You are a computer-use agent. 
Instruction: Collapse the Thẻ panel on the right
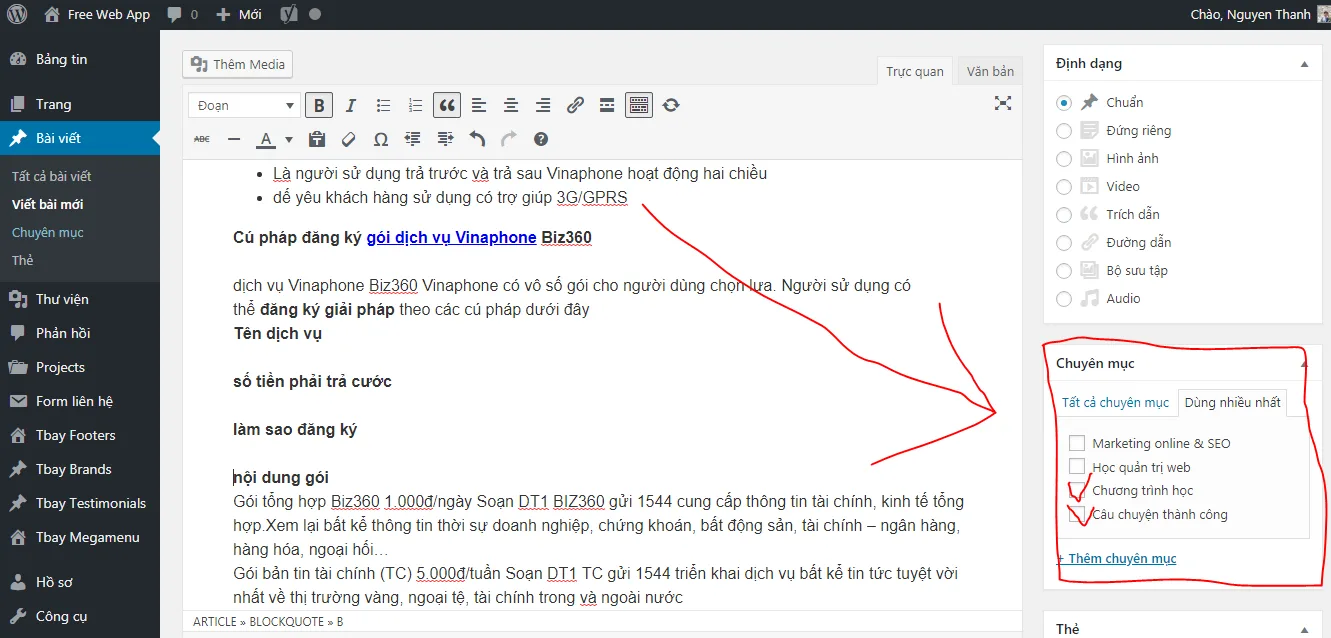click(1304, 629)
